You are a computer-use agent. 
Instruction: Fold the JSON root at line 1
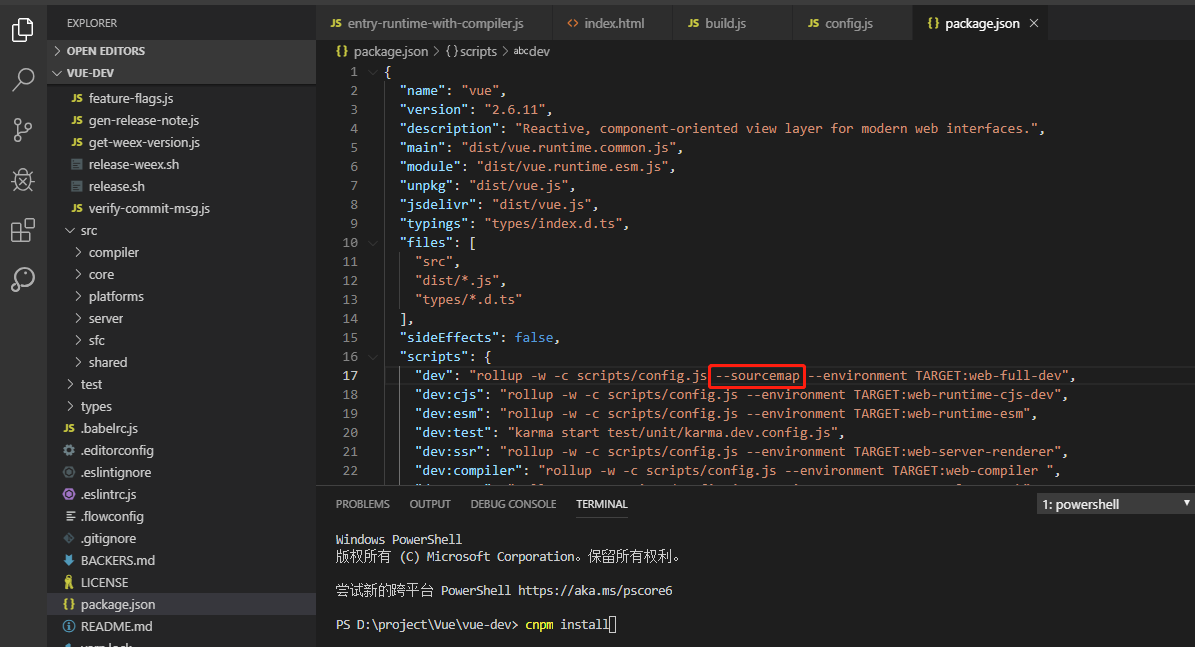373,72
